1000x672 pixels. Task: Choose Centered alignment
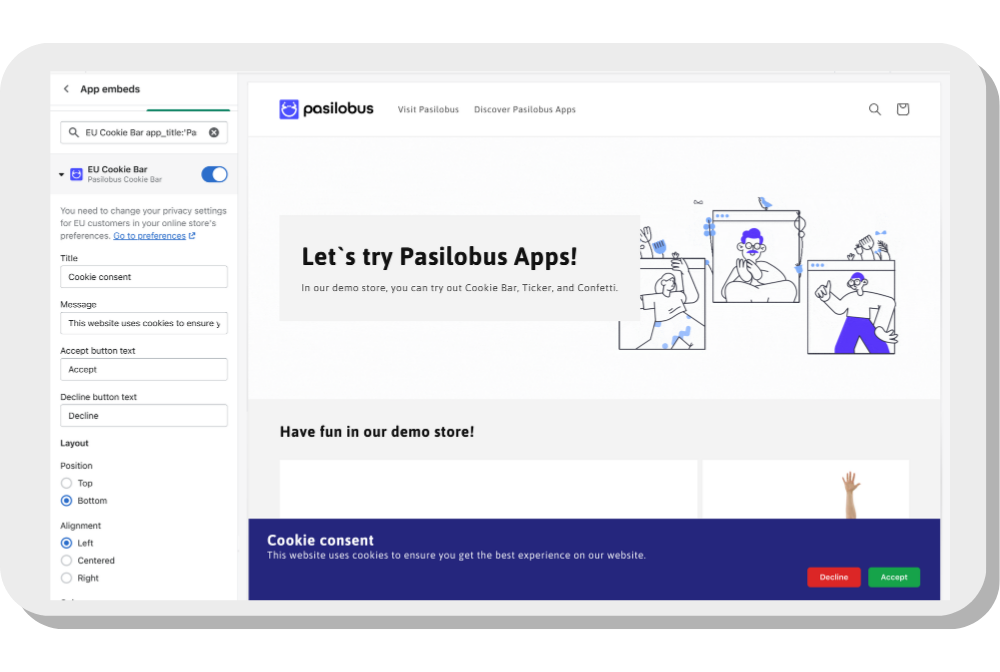67,560
